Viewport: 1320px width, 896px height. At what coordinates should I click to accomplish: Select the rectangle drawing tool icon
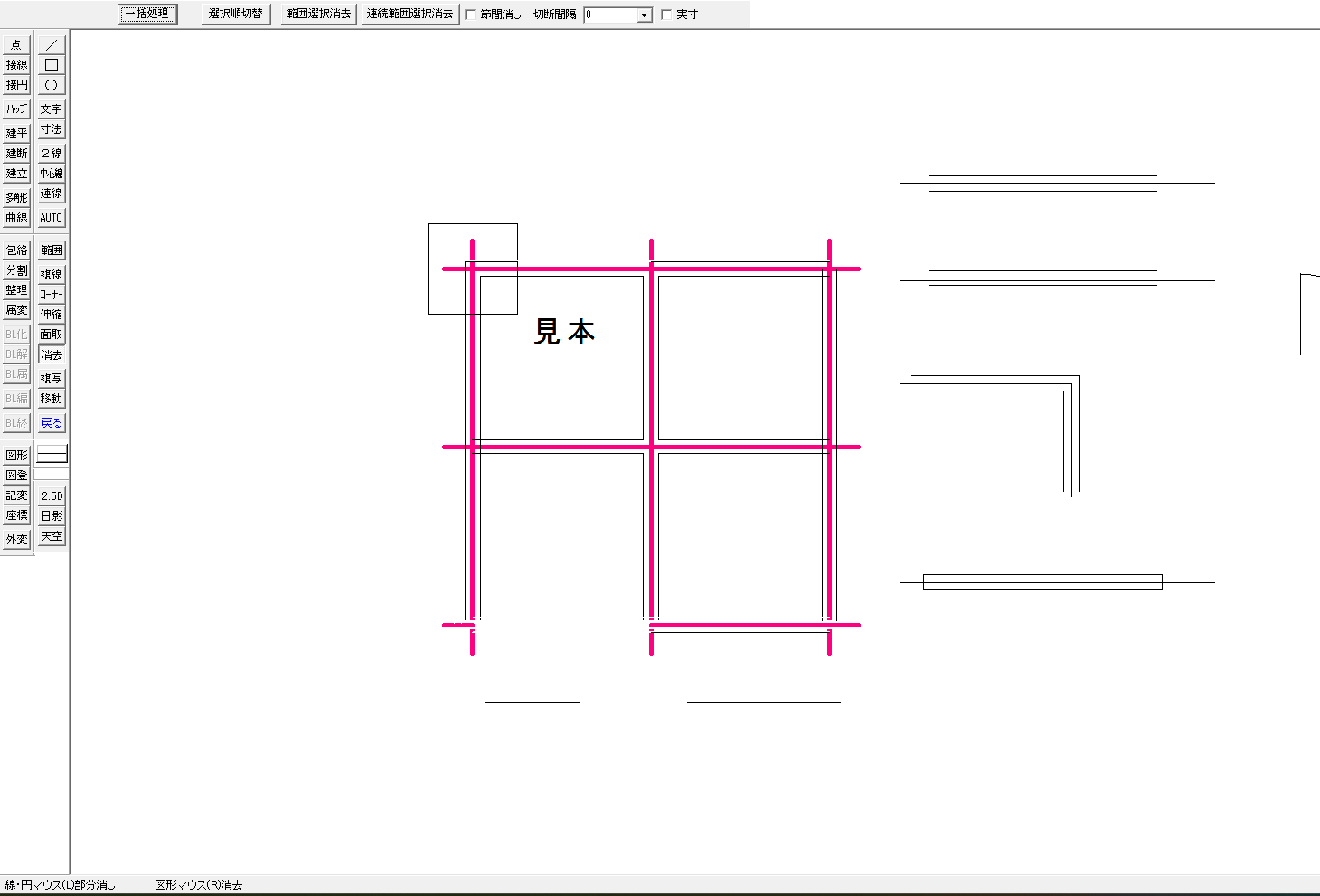(52, 64)
